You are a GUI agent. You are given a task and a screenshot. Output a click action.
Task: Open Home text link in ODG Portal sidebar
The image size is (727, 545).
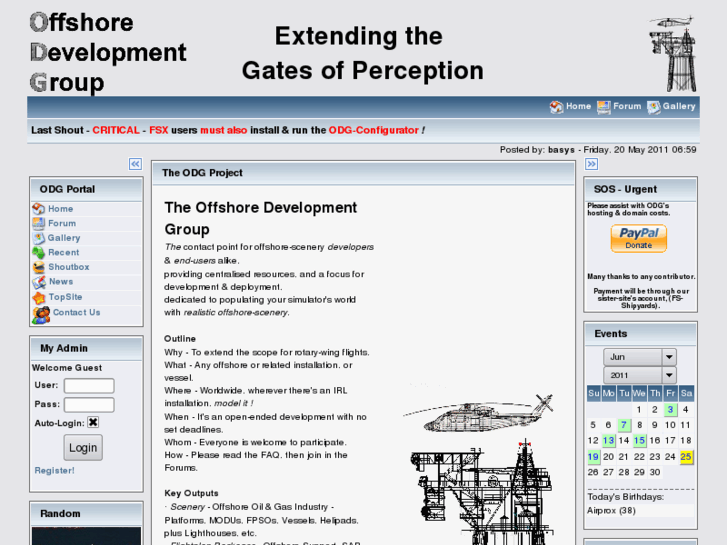(x=60, y=209)
